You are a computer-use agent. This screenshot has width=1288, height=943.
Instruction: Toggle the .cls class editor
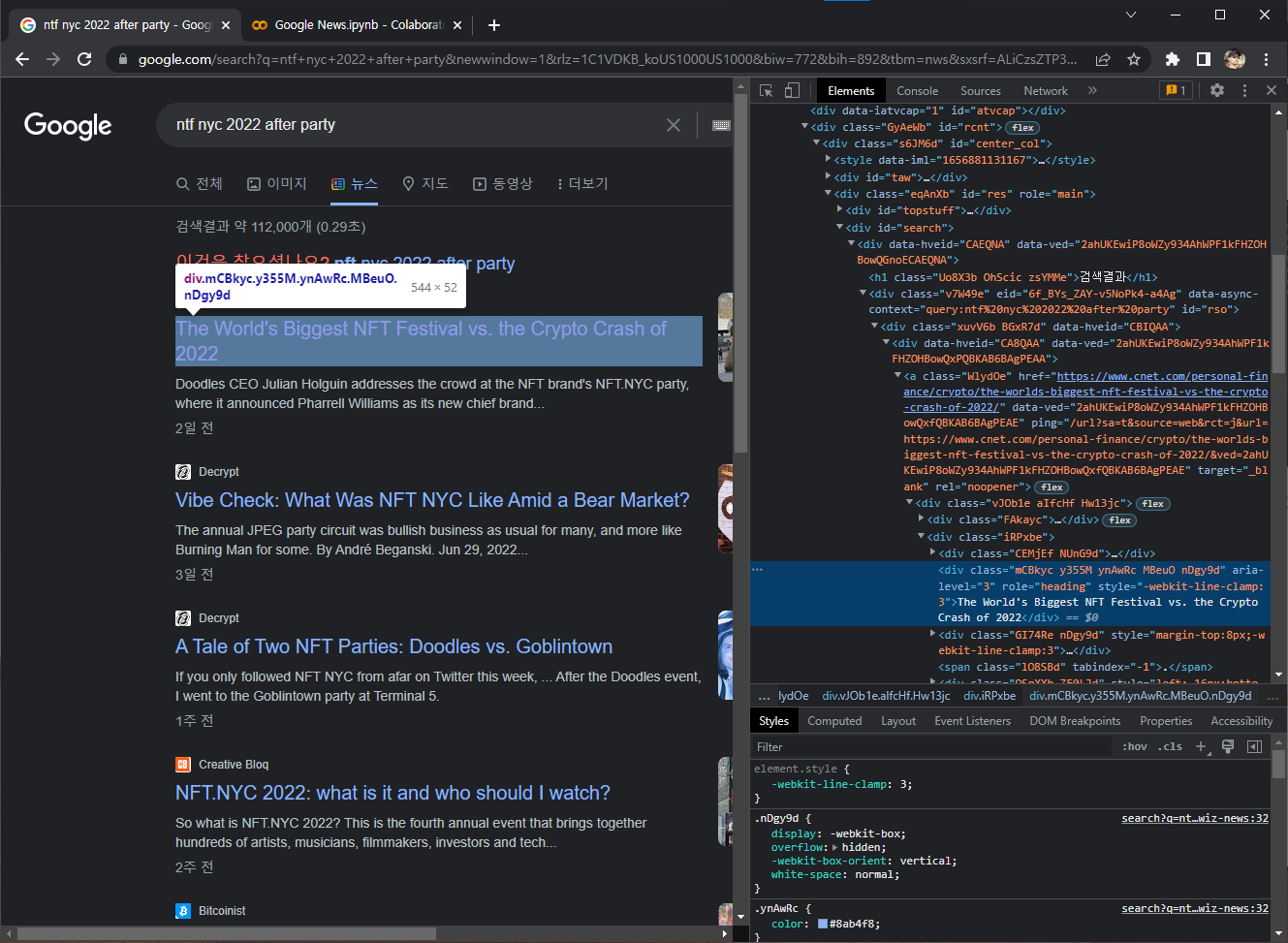click(1170, 746)
